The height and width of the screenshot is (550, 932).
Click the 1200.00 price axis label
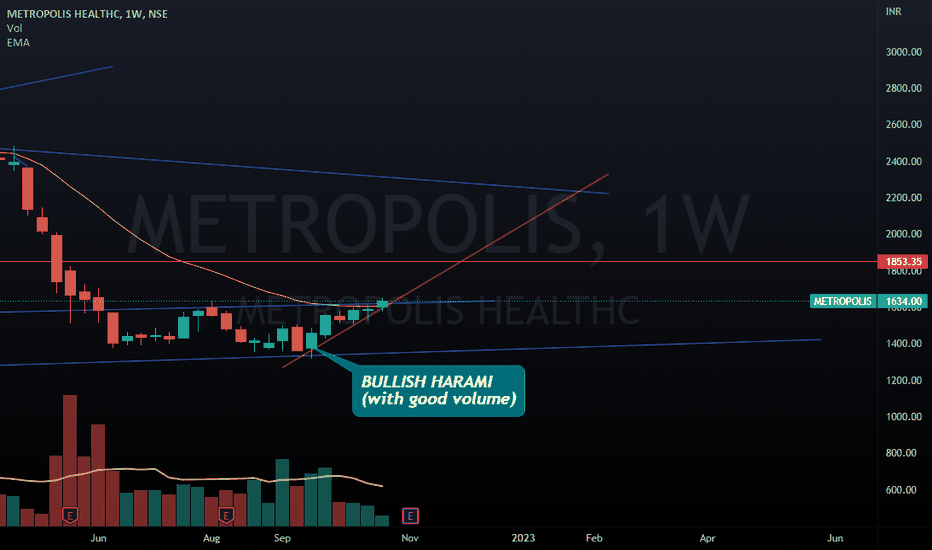[x=903, y=380]
